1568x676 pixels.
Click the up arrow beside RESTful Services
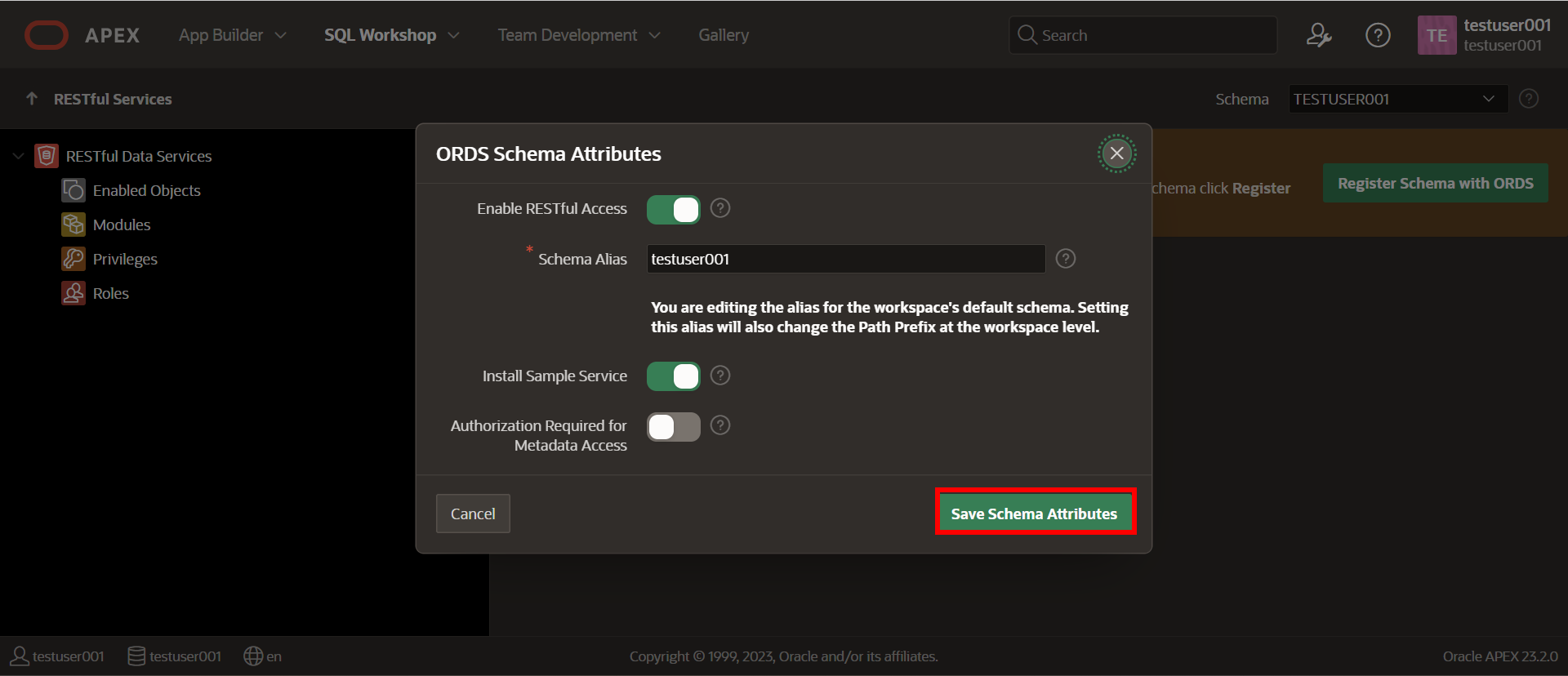click(x=32, y=99)
